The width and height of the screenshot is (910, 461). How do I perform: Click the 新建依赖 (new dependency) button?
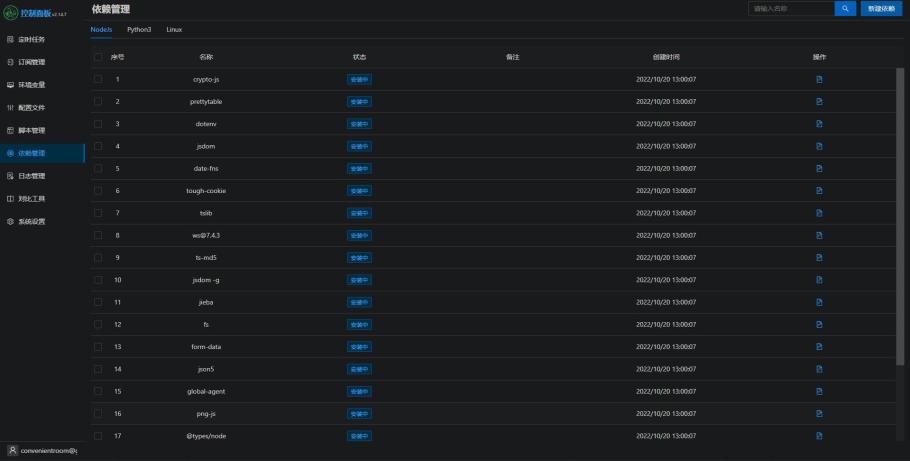(881, 8)
